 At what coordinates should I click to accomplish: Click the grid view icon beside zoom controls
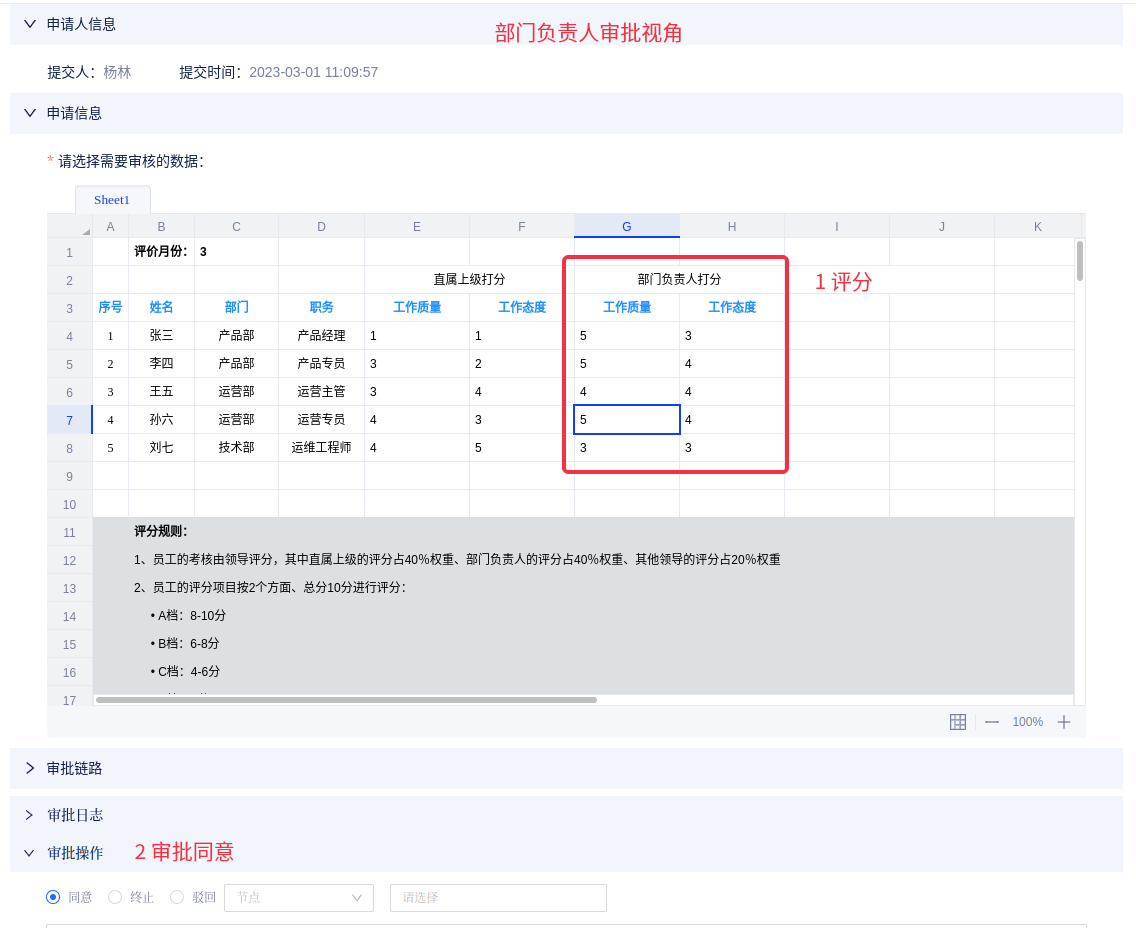[957, 722]
